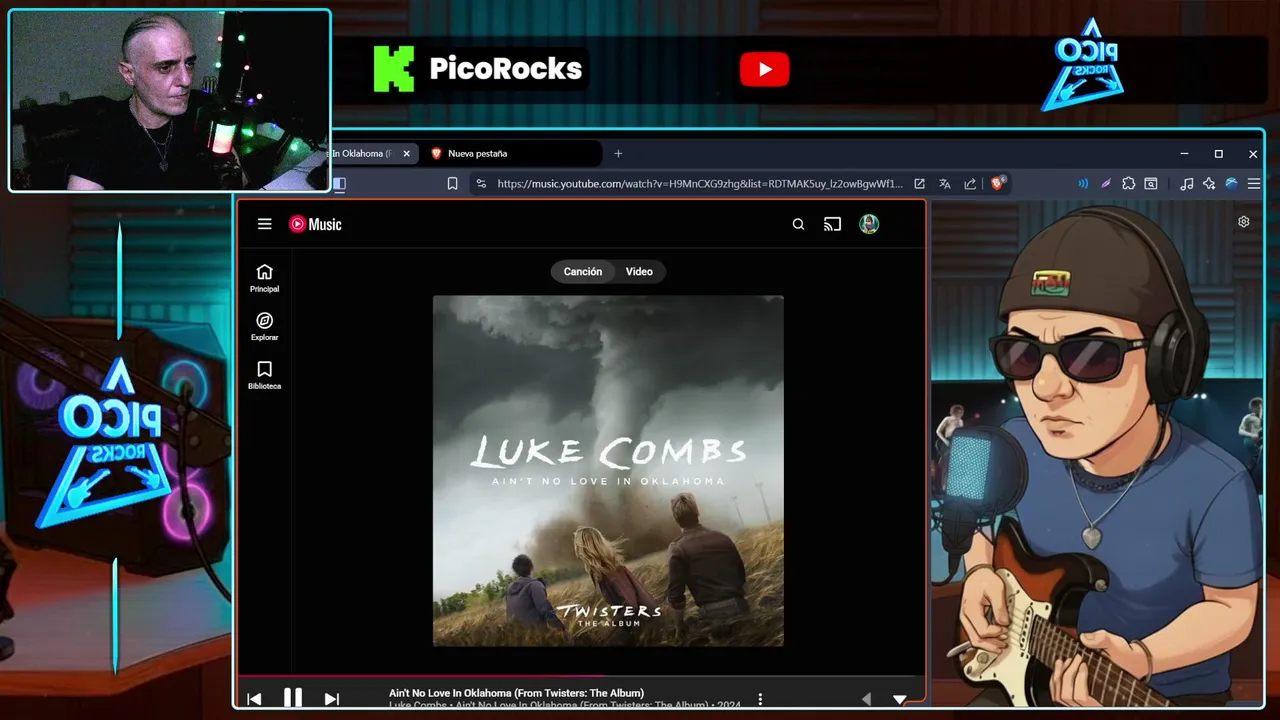Close the In Oklahoma browser tab
The width and height of the screenshot is (1280, 720).
(x=406, y=153)
